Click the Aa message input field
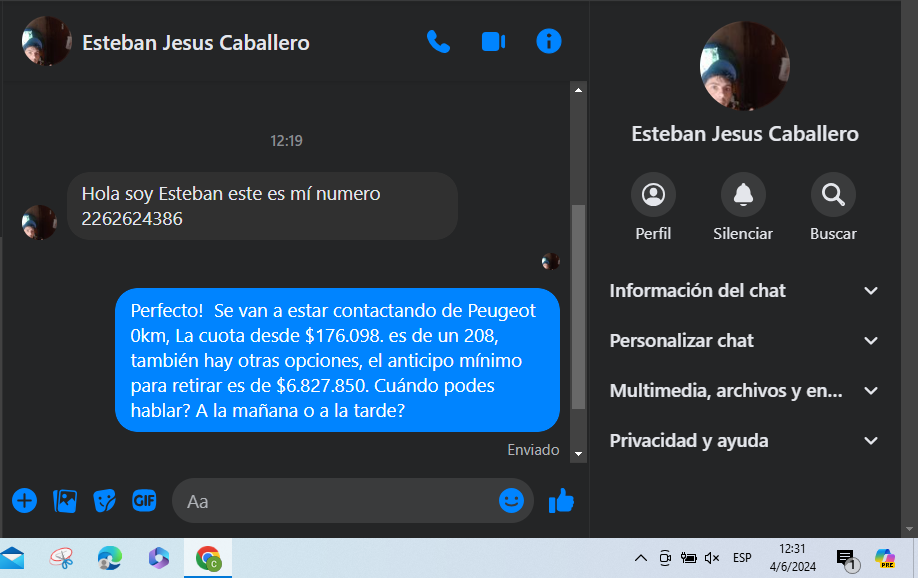 pyautogui.click(x=335, y=501)
